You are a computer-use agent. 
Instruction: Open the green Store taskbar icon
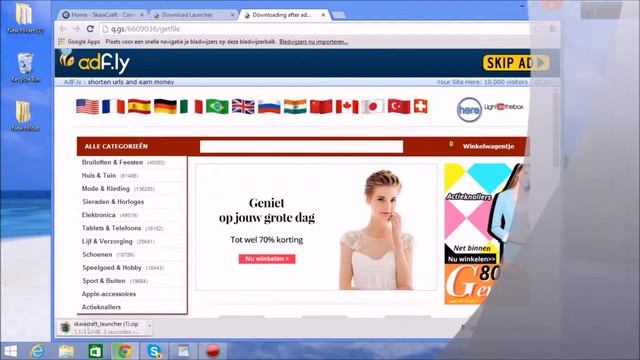tap(95, 351)
